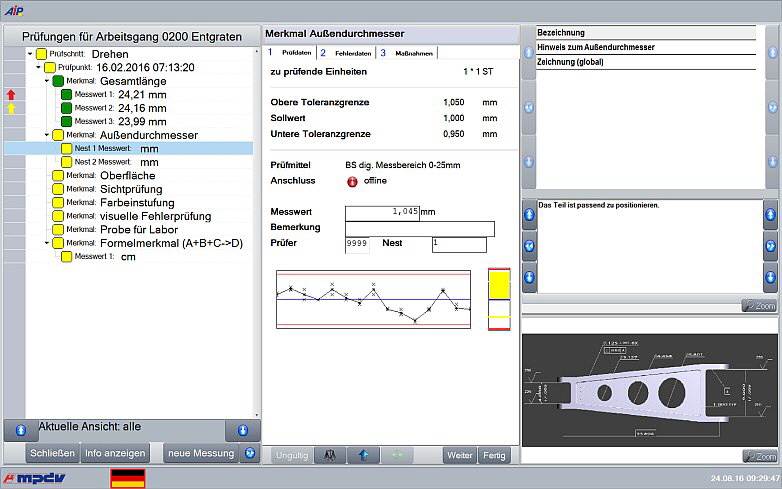Collapse the Prüfpunkt 16.02.2016 node
Screen dimensions: 782x489
click(x=38, y=67)
